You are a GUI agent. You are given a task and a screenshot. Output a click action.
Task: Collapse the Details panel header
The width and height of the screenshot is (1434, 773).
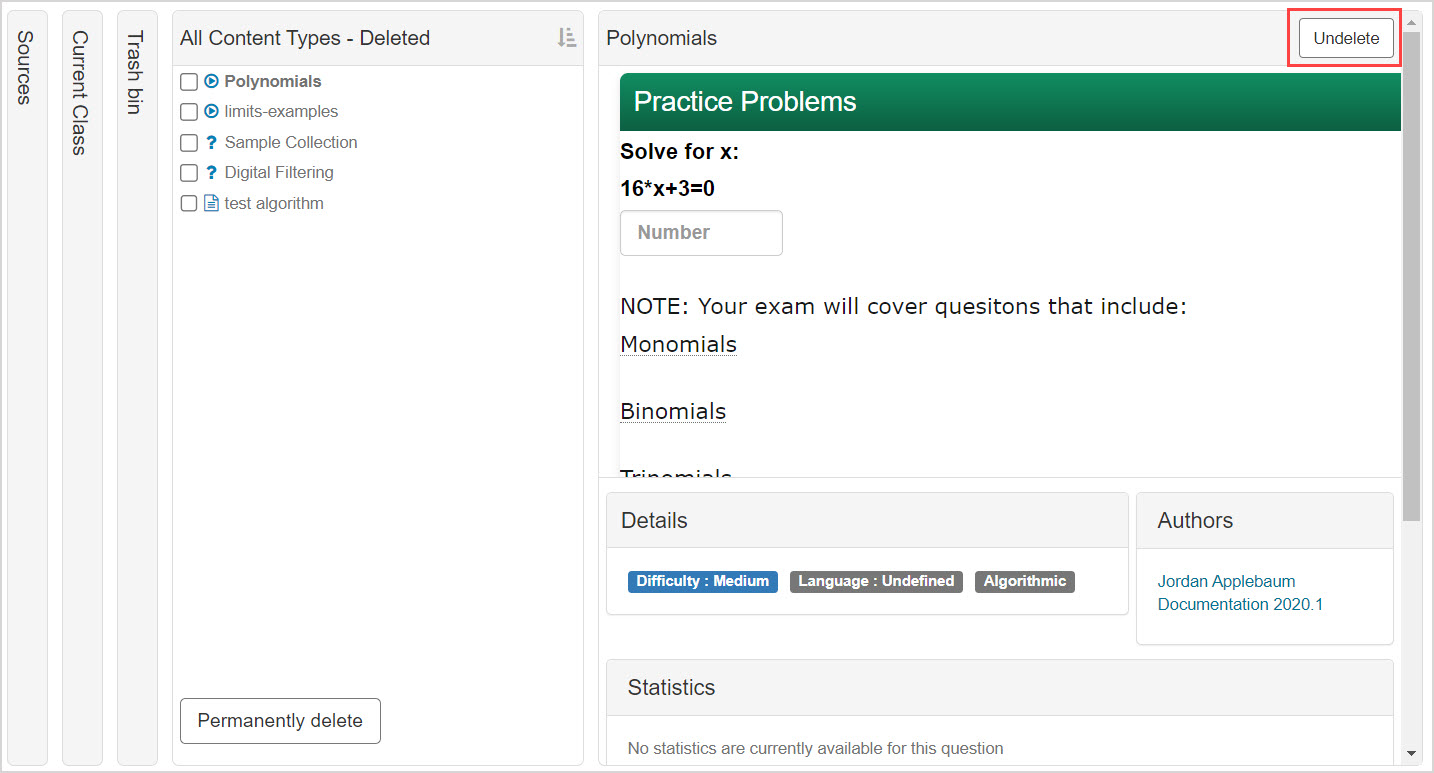(x=654, y=520)
